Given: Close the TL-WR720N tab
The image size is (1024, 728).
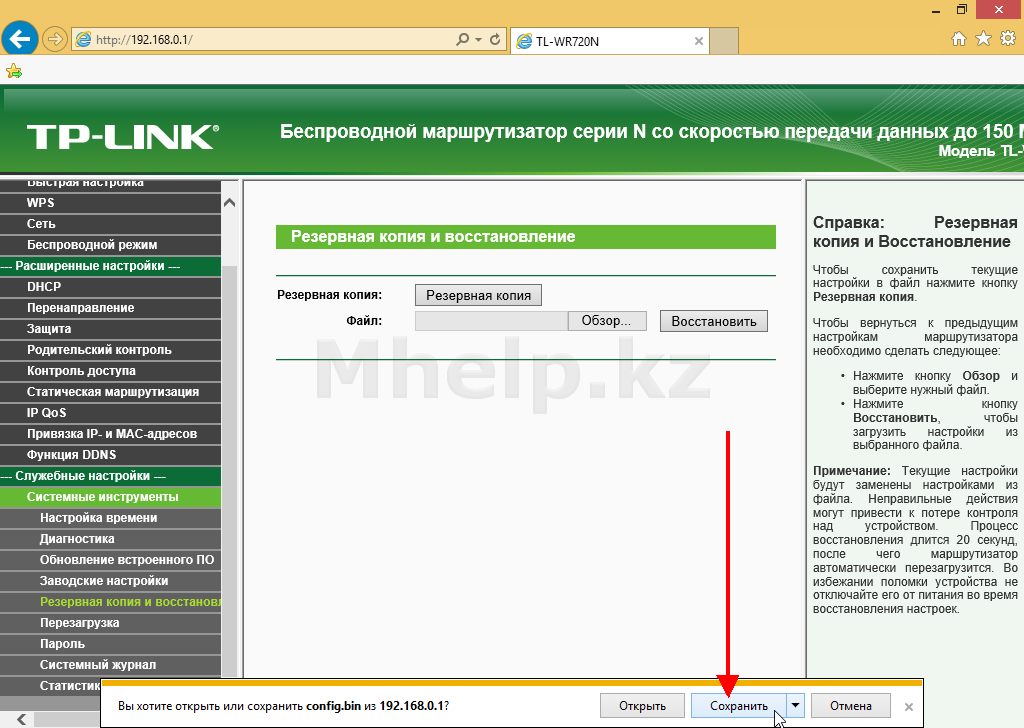Looking at the screenshot, I should 699,41.
